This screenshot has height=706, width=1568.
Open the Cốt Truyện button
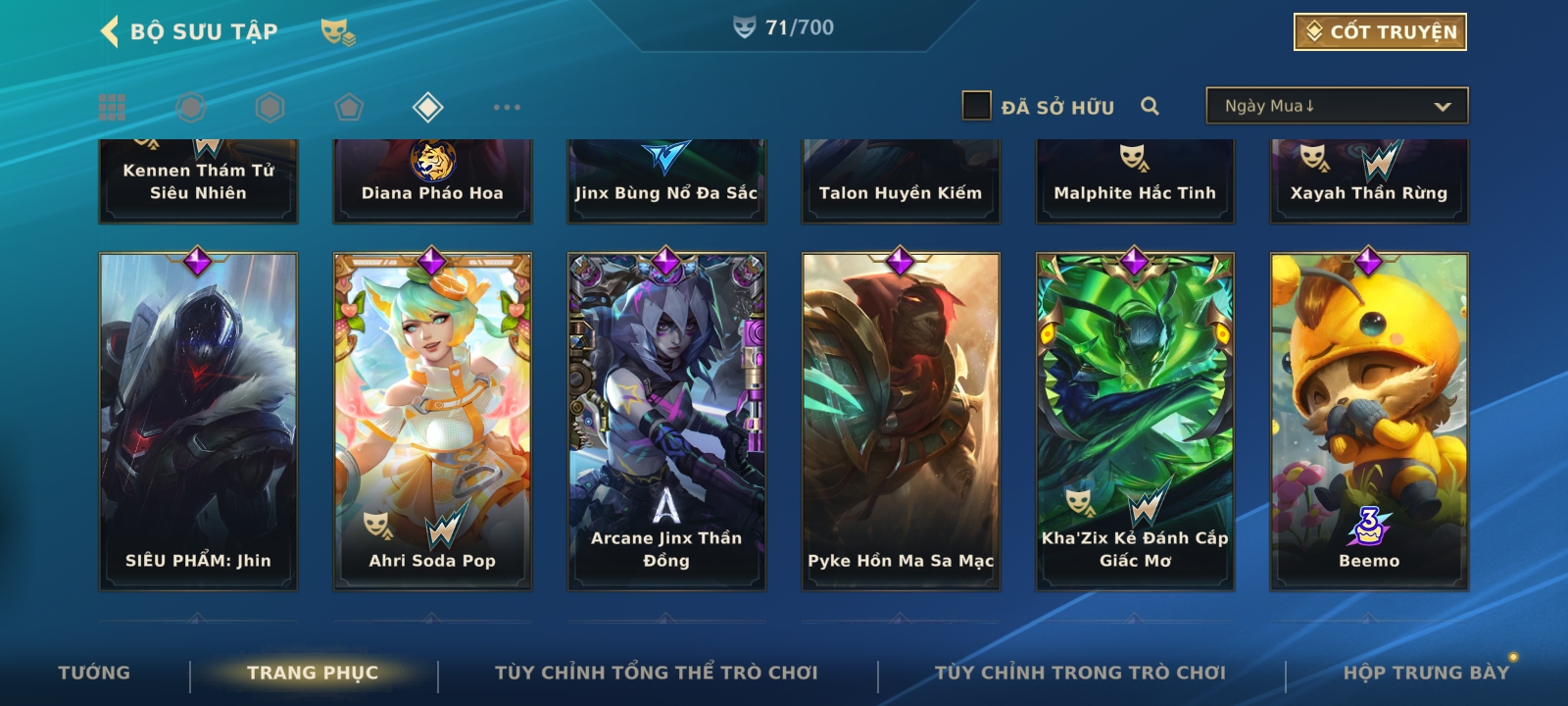coord(1380,31)
